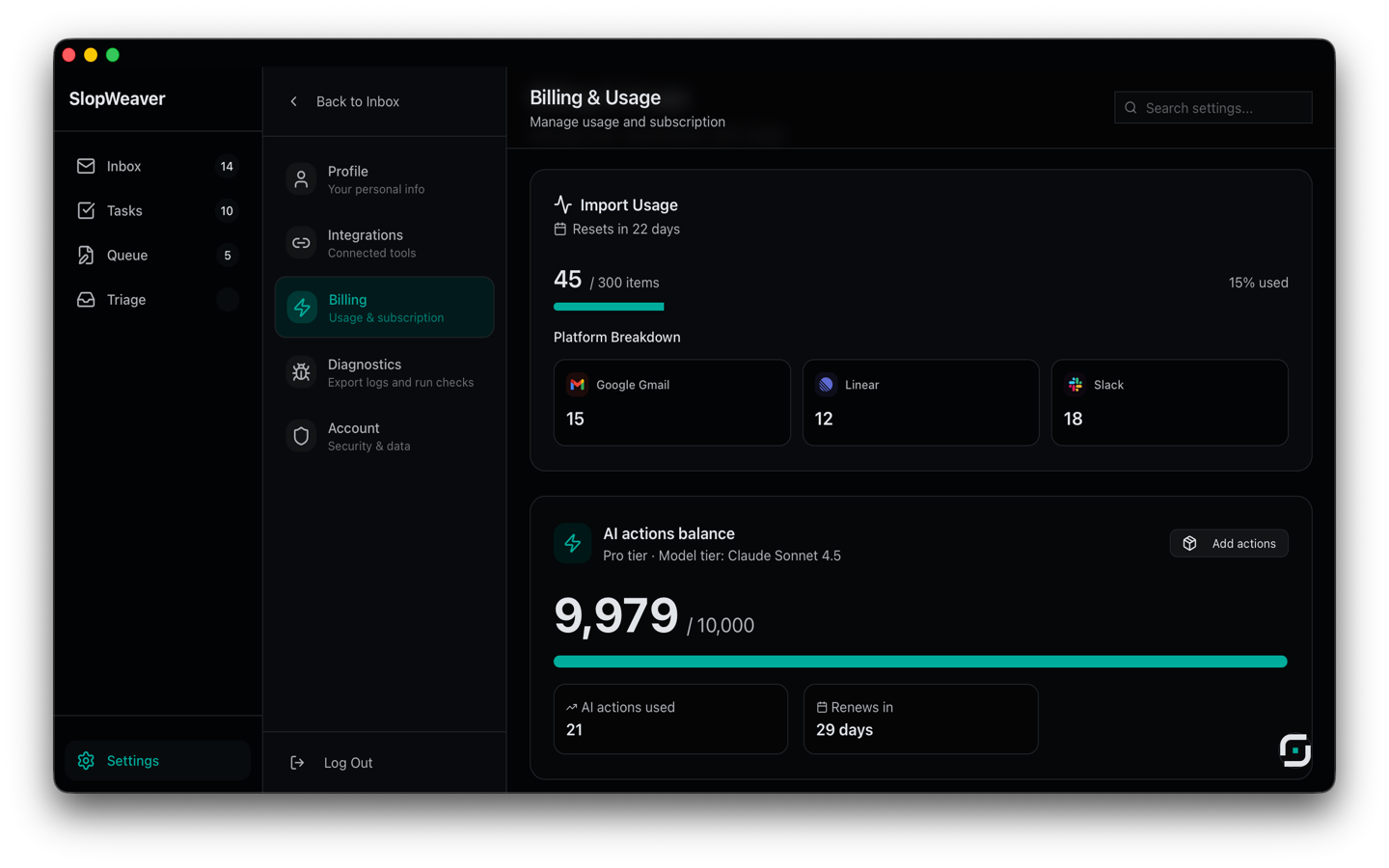Click the back arrow chevron icon
The width and height of the screenshot is (1389, 868).
294,101
